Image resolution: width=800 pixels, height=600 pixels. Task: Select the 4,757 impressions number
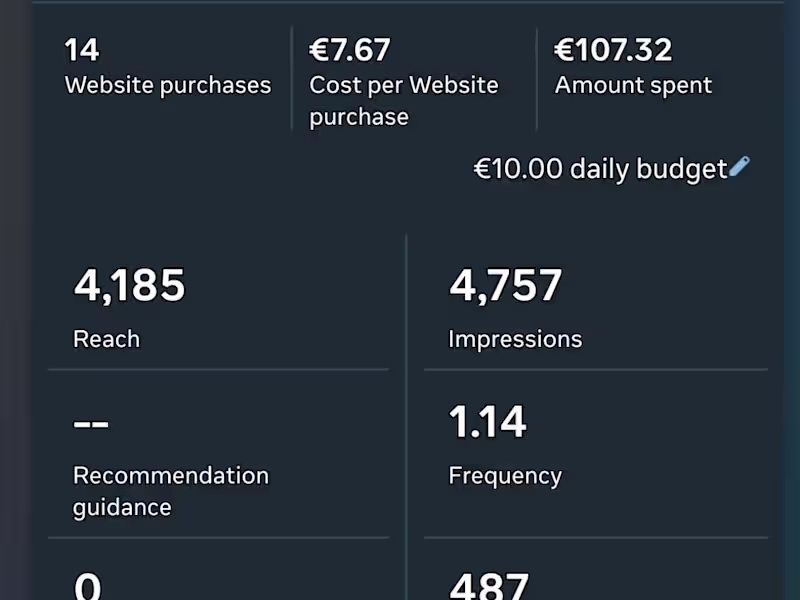505,286
